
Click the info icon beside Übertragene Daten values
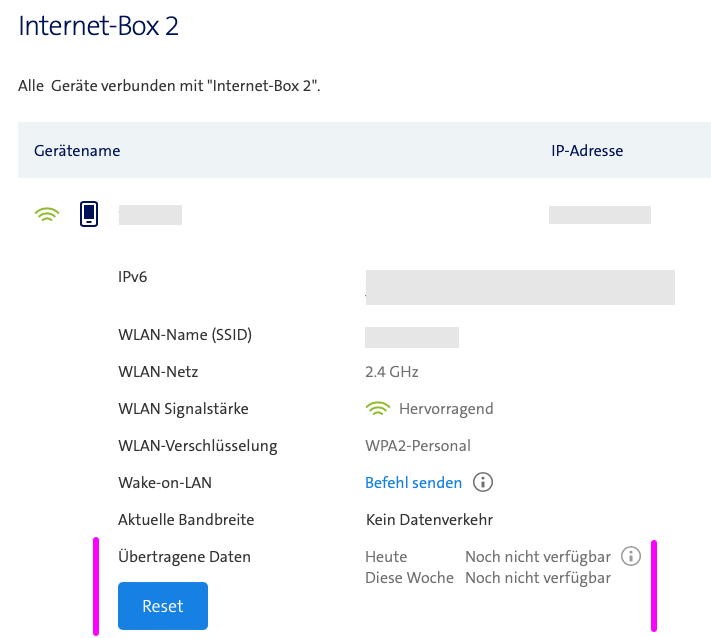coord(630,556)
